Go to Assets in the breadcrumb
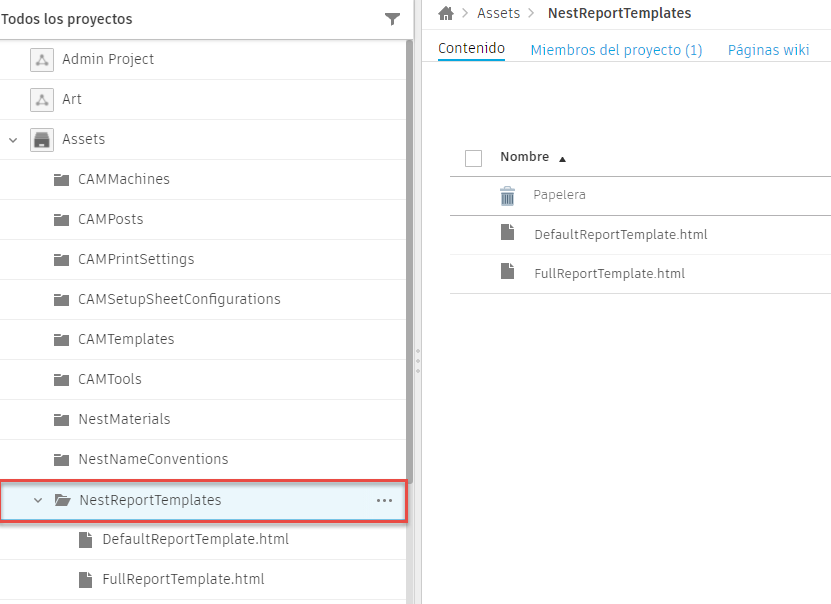This screenshot has width=831, height=604. (497, 13)
